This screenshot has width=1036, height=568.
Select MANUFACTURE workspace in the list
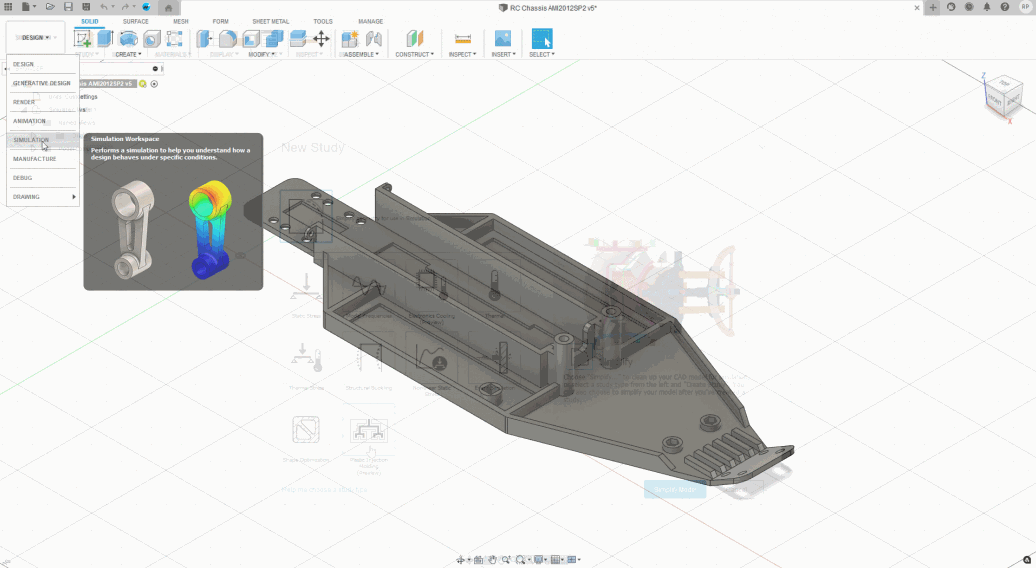(34, 159)
